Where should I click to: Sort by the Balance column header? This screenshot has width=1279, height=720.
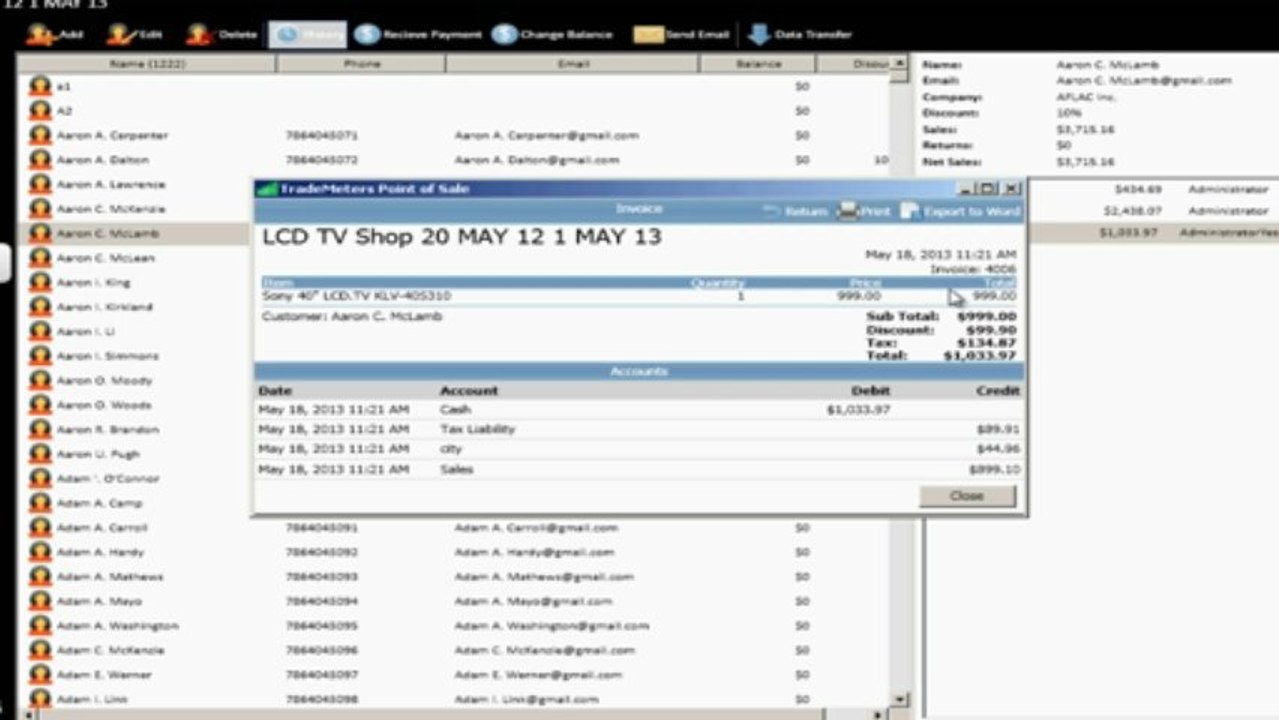(x=758, y=64)
